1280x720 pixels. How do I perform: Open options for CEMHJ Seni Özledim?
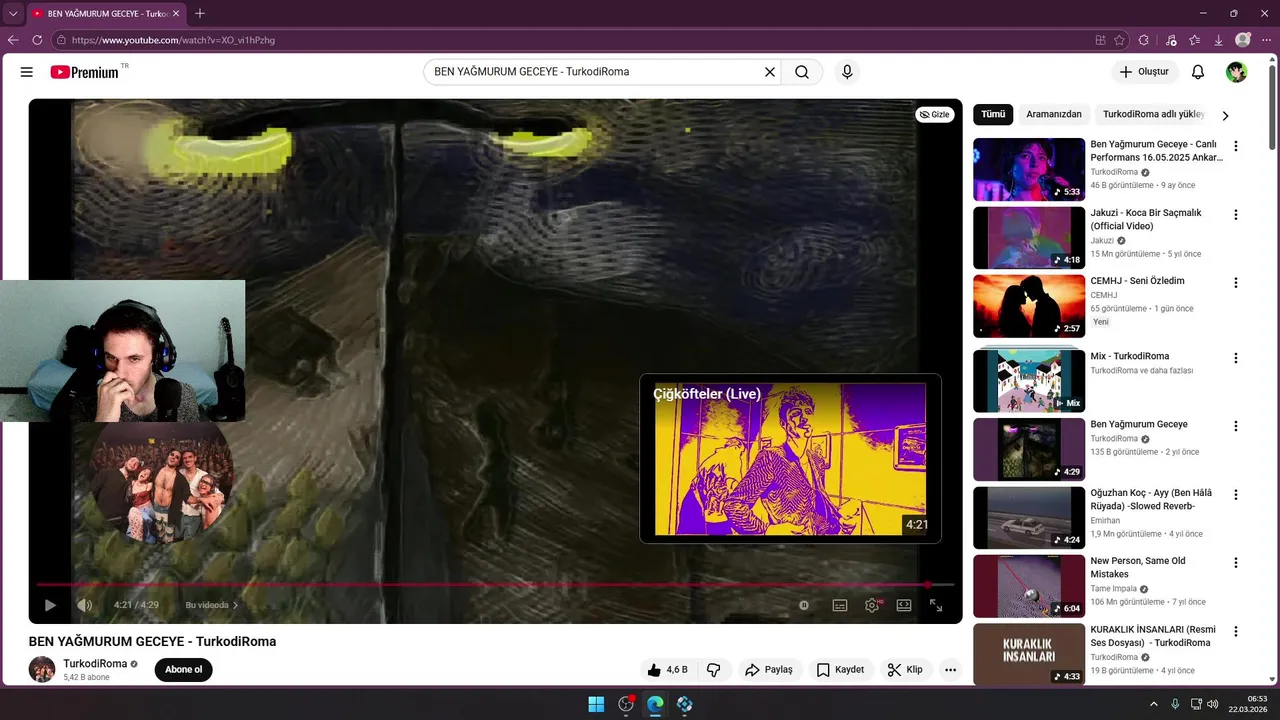pos(1236,283)
